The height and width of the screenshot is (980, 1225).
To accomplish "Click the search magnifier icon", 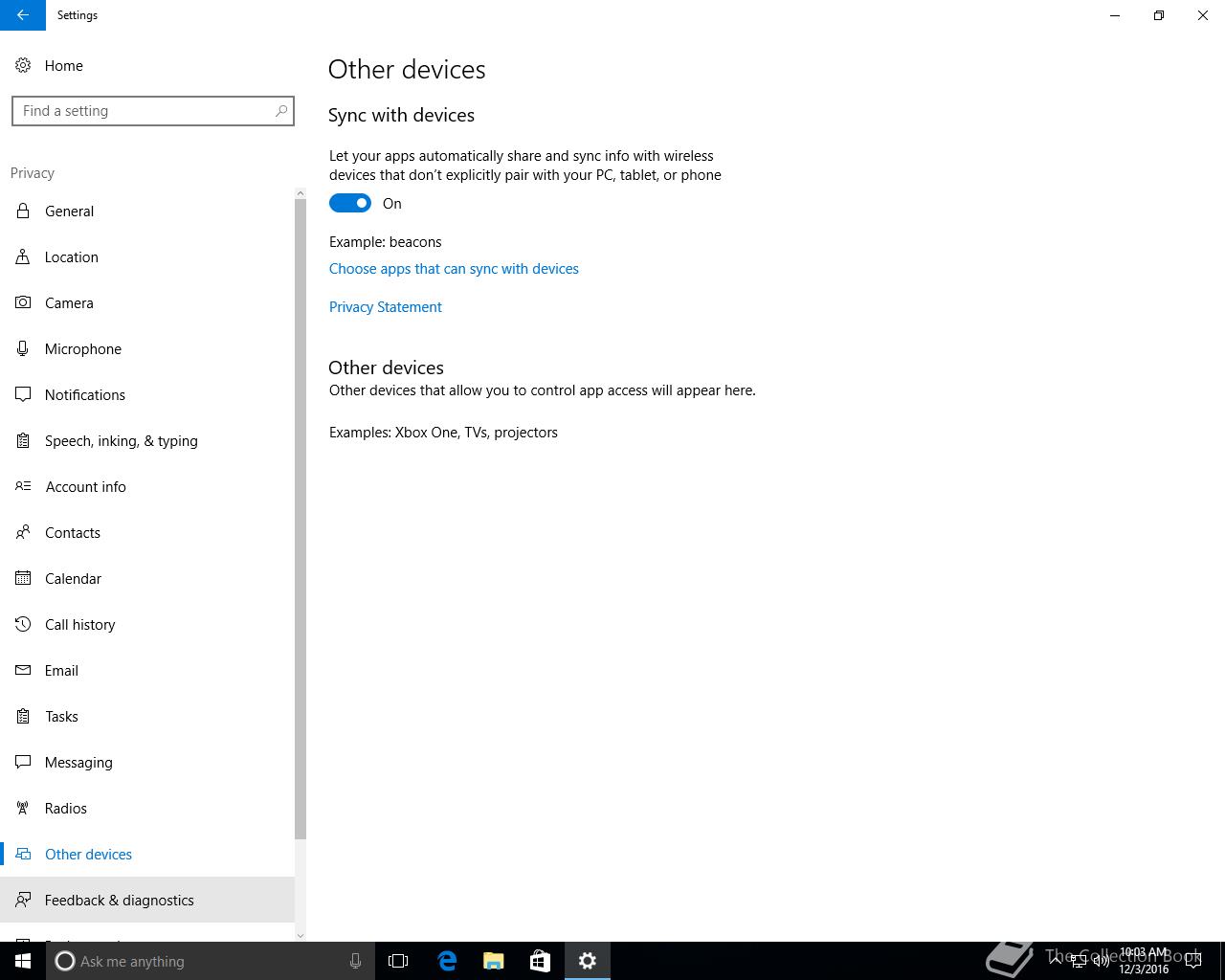I will 281,111.
